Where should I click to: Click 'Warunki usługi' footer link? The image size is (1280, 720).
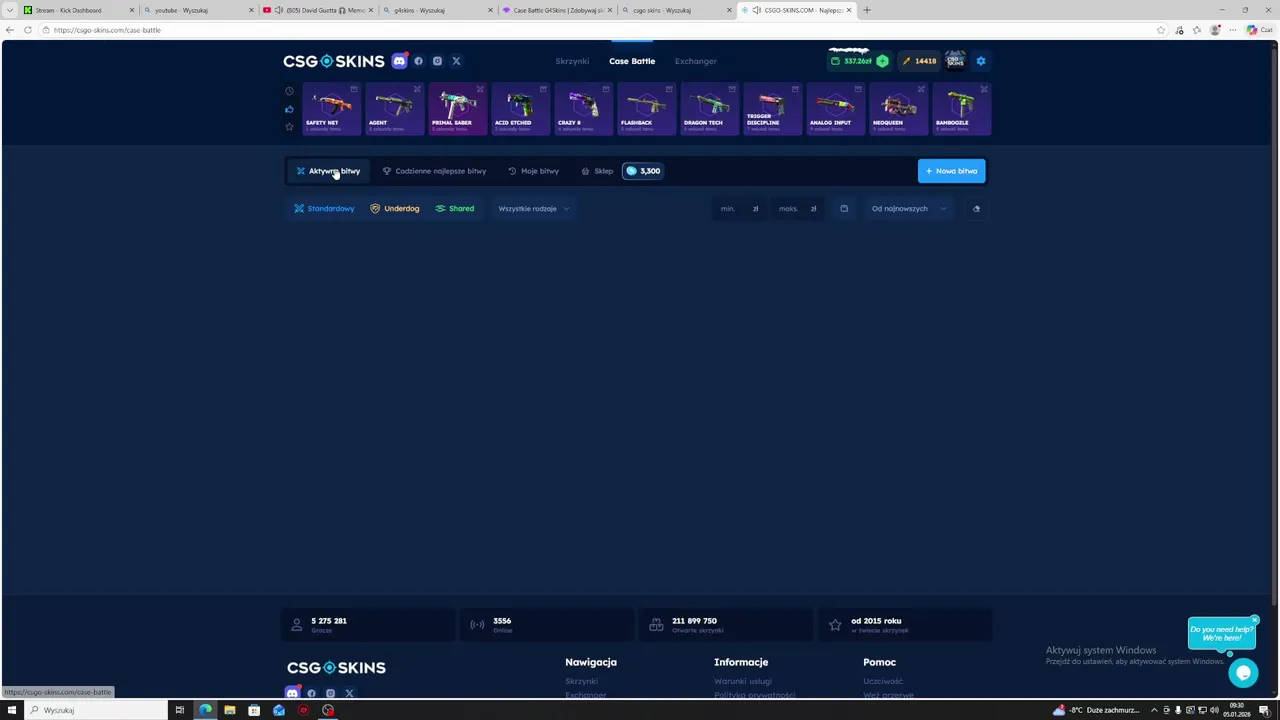pyautogui.click(x=743, y=681)
